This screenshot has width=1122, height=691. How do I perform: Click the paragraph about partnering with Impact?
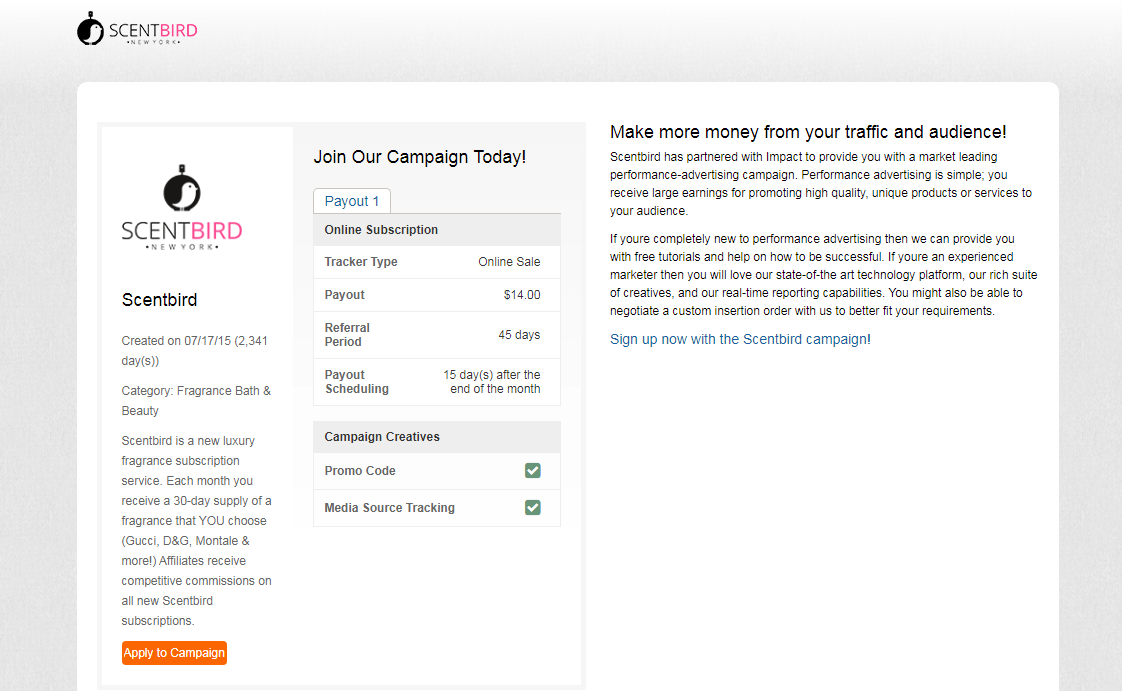click(x=821, y=184)
